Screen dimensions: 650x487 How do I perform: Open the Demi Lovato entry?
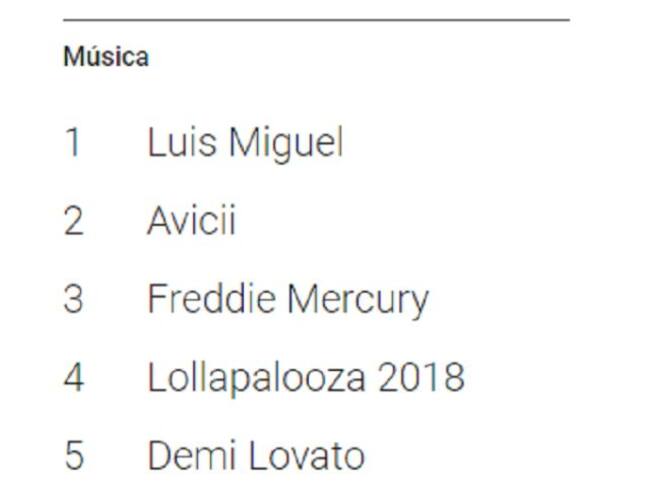[x=256, y=456]
